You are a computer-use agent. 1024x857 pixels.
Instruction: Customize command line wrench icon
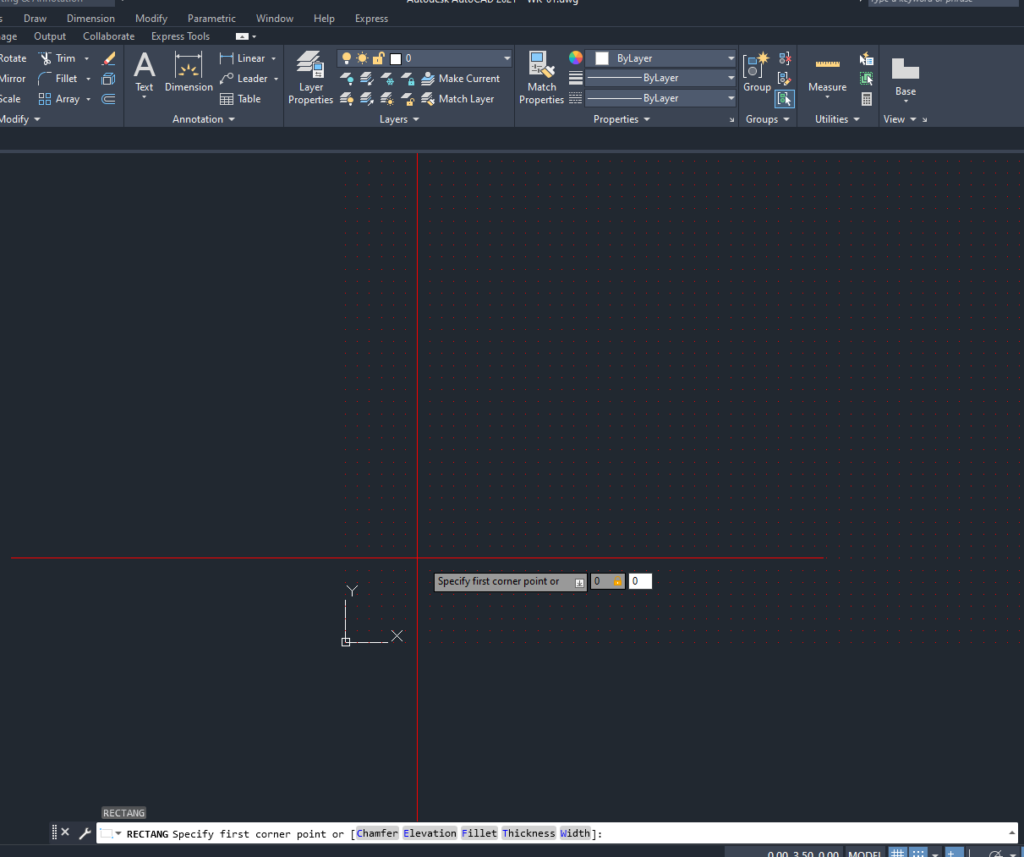tap(84, 833)
